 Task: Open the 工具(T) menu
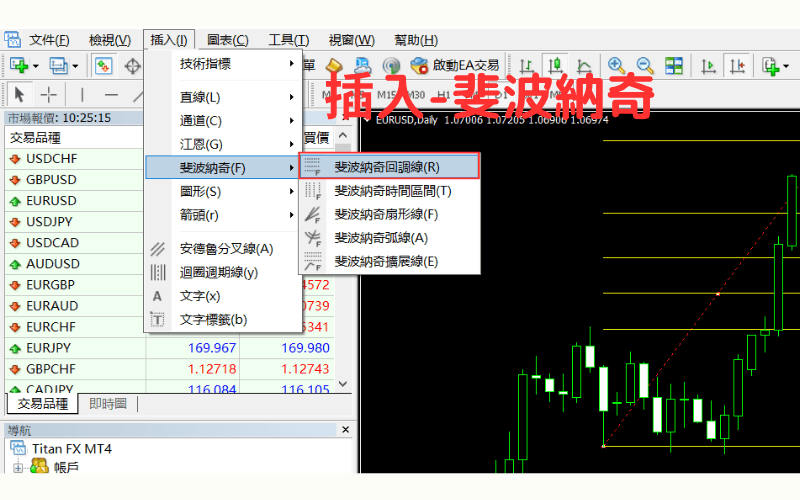[289, 40]
